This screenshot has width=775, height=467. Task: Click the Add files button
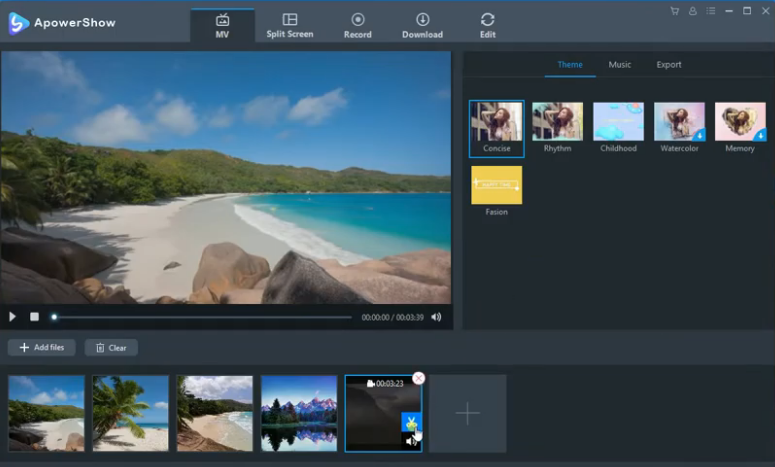pyautogui.click(x=42, y=347)
